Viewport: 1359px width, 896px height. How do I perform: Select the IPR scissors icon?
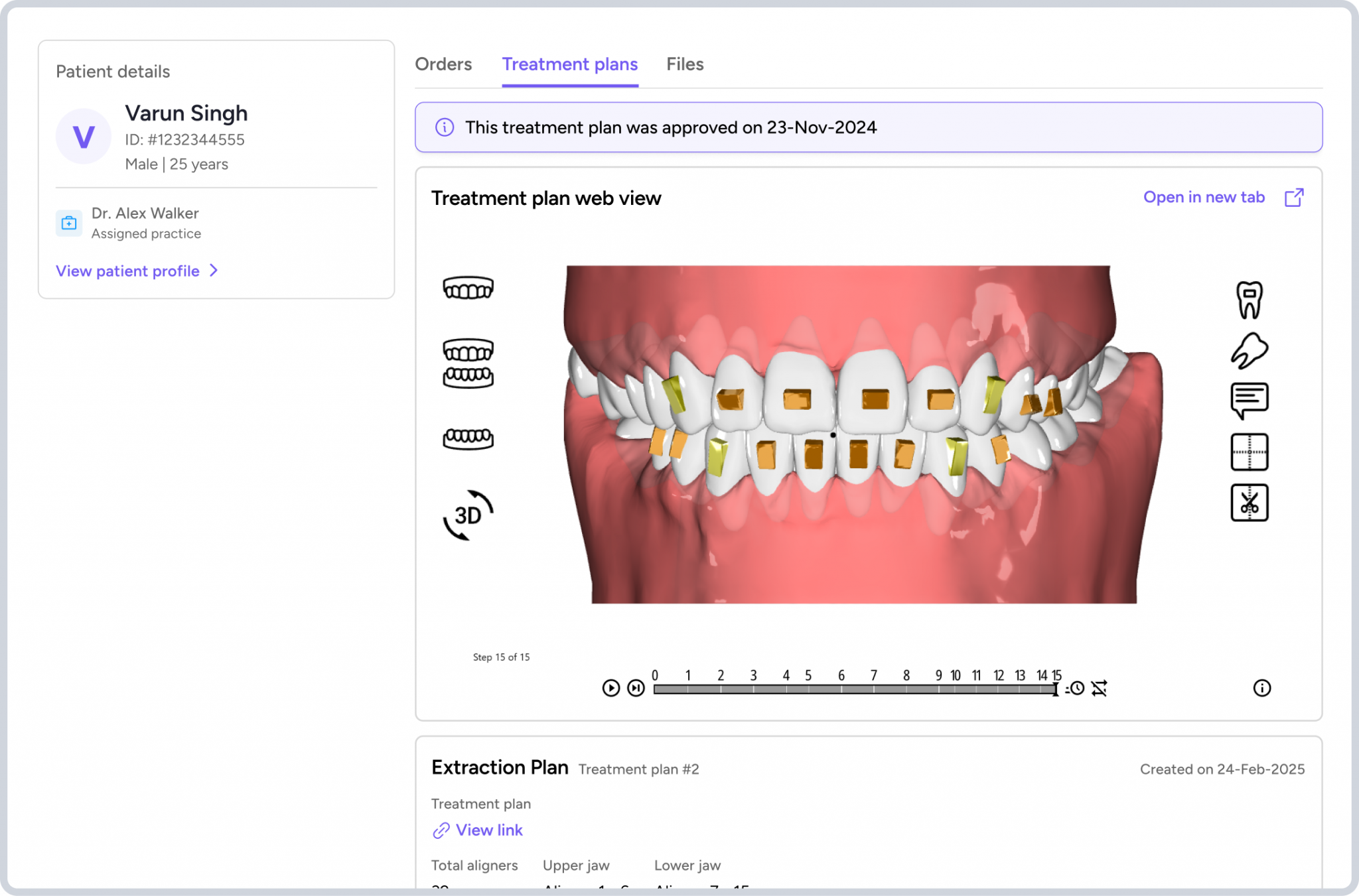[x=1250, y=503]
